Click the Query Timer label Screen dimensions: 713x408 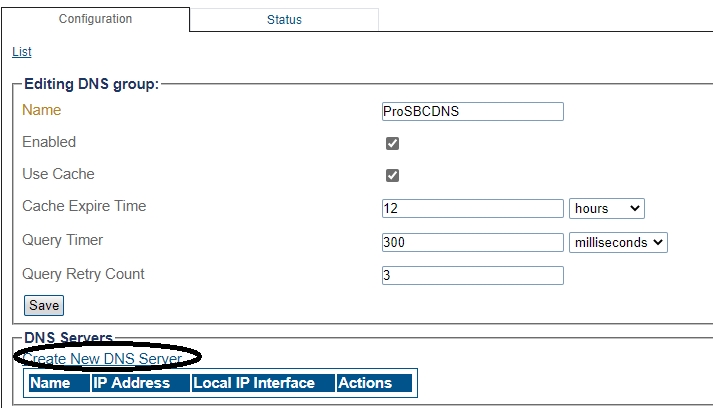pyautogui.click(x=63, y=240)
